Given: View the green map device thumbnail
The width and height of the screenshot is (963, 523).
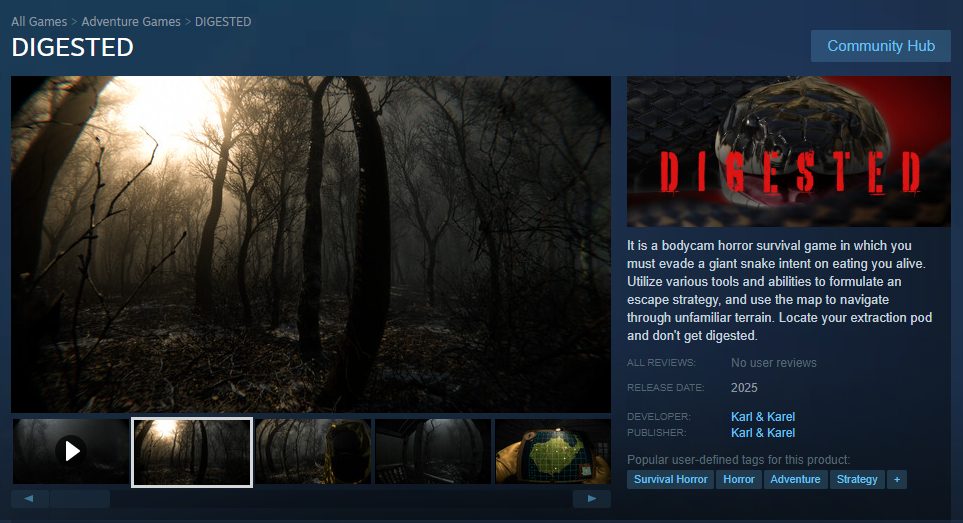Looking at the screenshot, I should pyautogui.click(x=553, y=452).
